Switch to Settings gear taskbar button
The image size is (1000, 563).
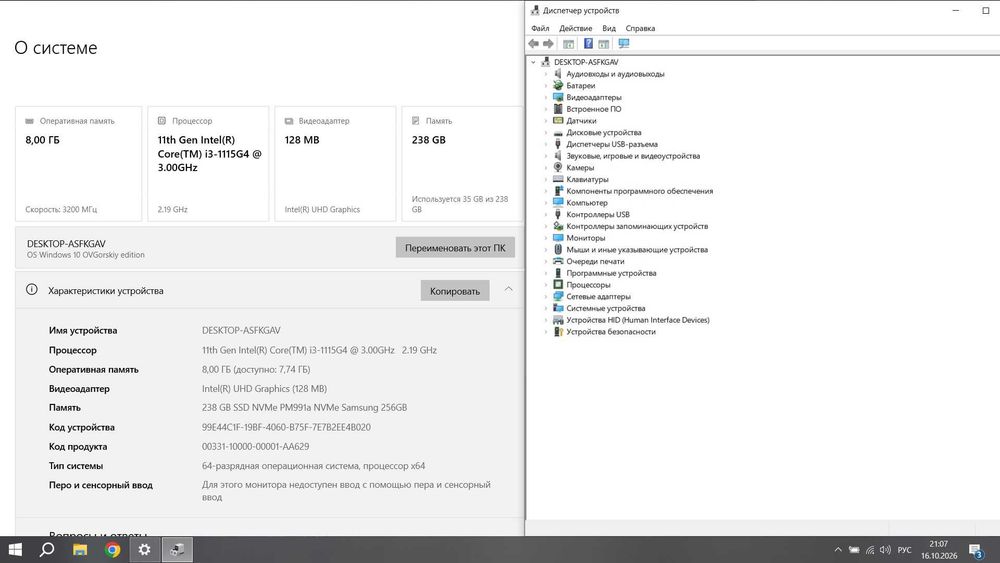pyautogui.click(x=145, y=550)
